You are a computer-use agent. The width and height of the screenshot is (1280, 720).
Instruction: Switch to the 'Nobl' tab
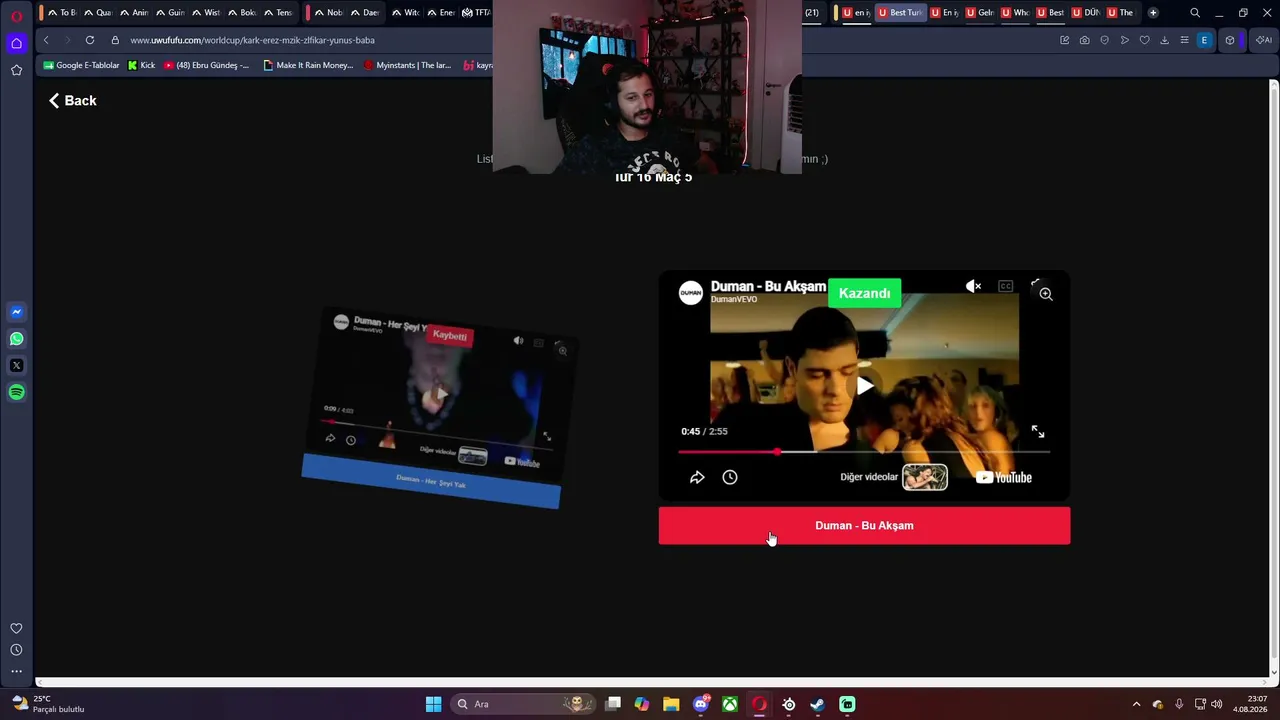(x=328, y=13)
